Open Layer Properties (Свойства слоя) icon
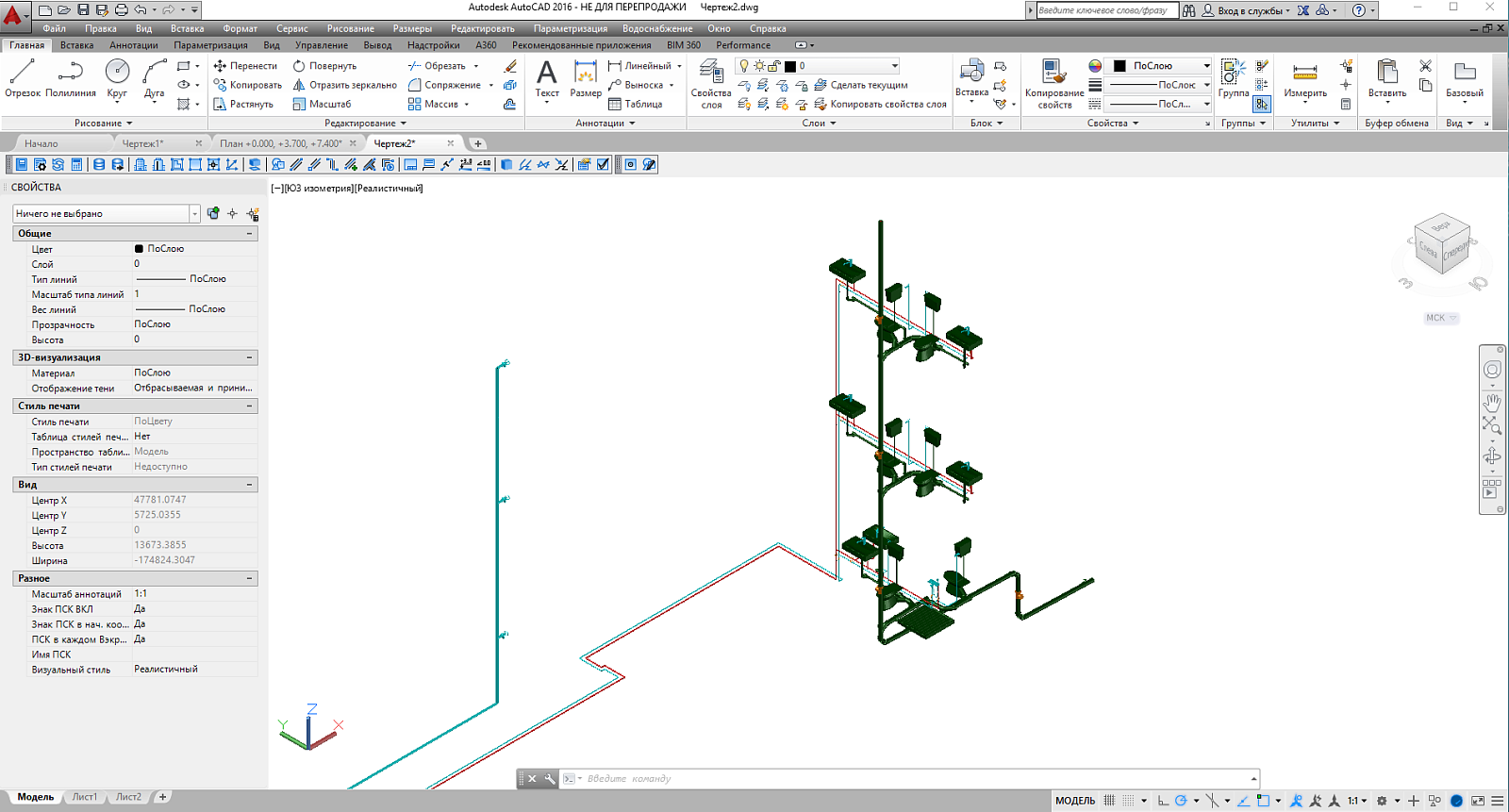The height and width of the screenshot is (812, 1509). (x=711, y=83)
